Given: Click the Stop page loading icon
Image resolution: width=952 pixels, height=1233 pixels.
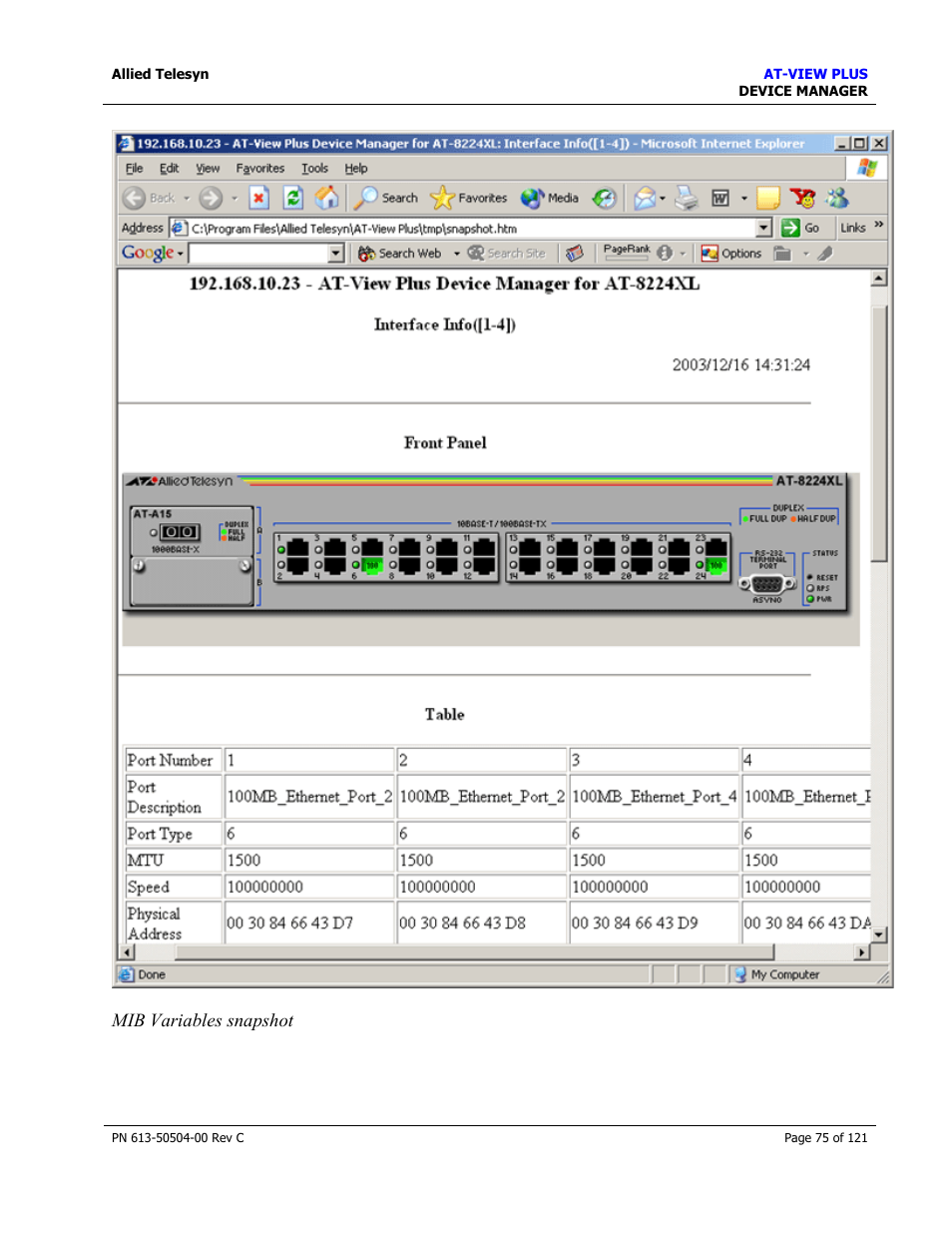Looking at the screenshot, I should click(x=259, y=198).
